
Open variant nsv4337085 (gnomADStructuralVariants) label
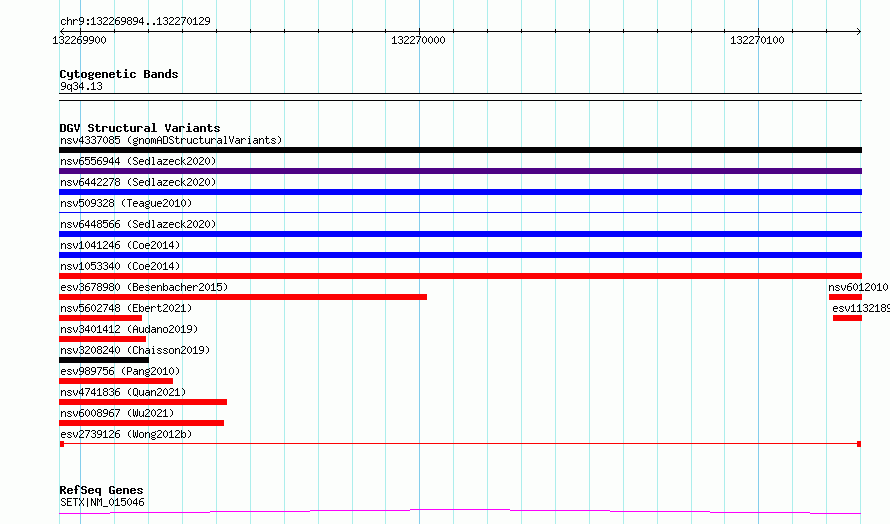point(171,140)
